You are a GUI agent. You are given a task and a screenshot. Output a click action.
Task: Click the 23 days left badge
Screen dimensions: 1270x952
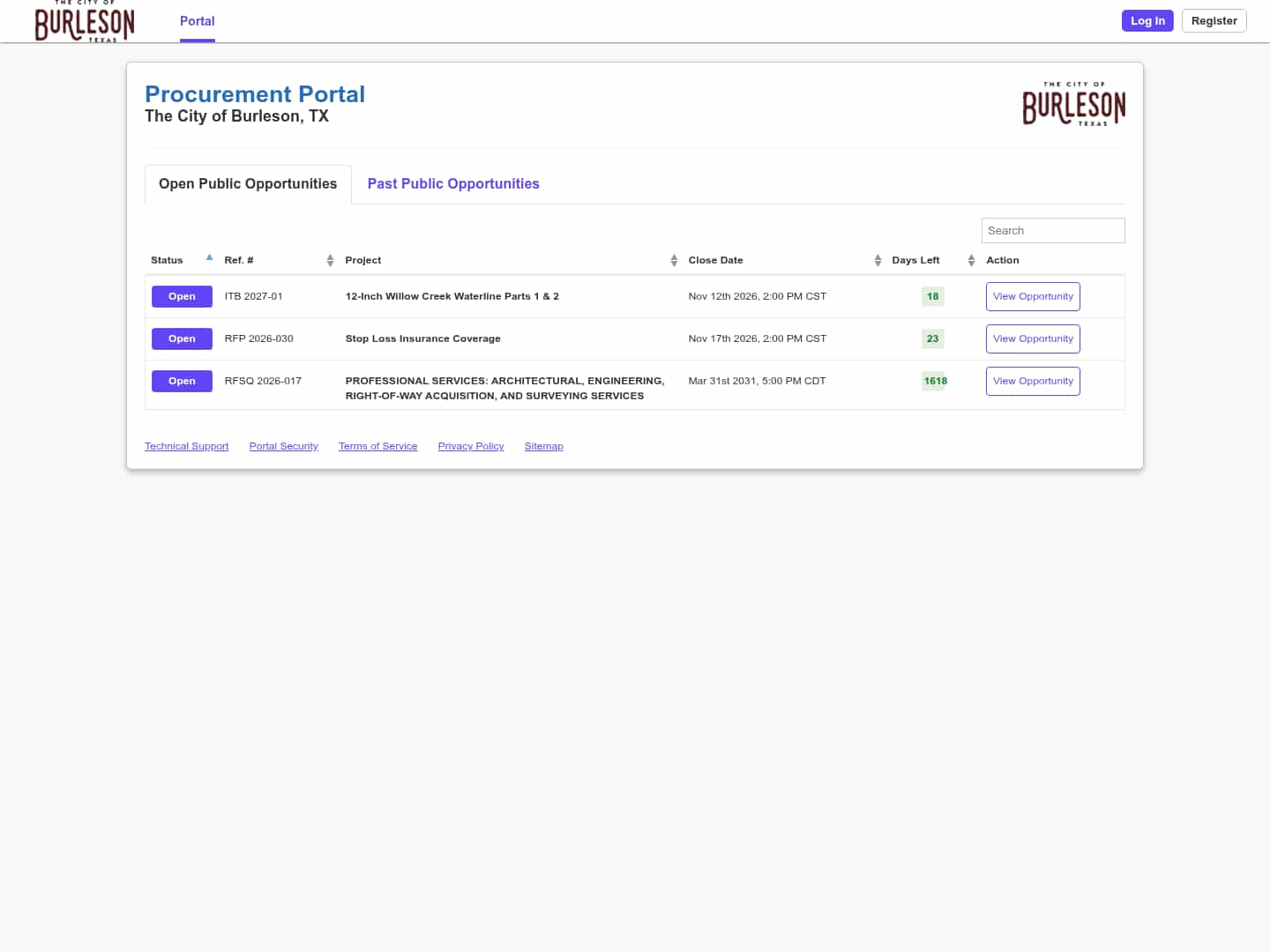[933, 338]
